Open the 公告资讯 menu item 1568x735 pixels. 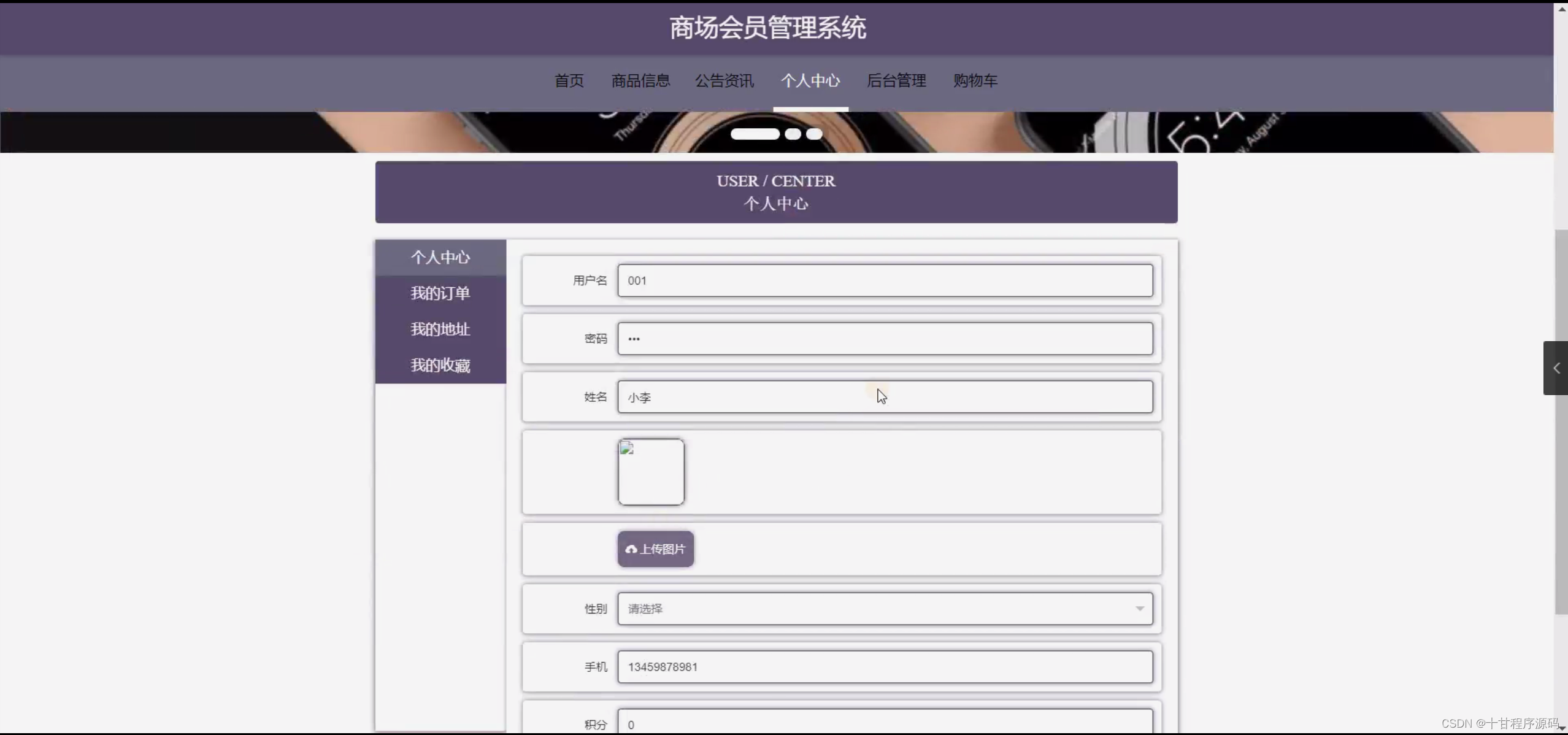point(724,80)
